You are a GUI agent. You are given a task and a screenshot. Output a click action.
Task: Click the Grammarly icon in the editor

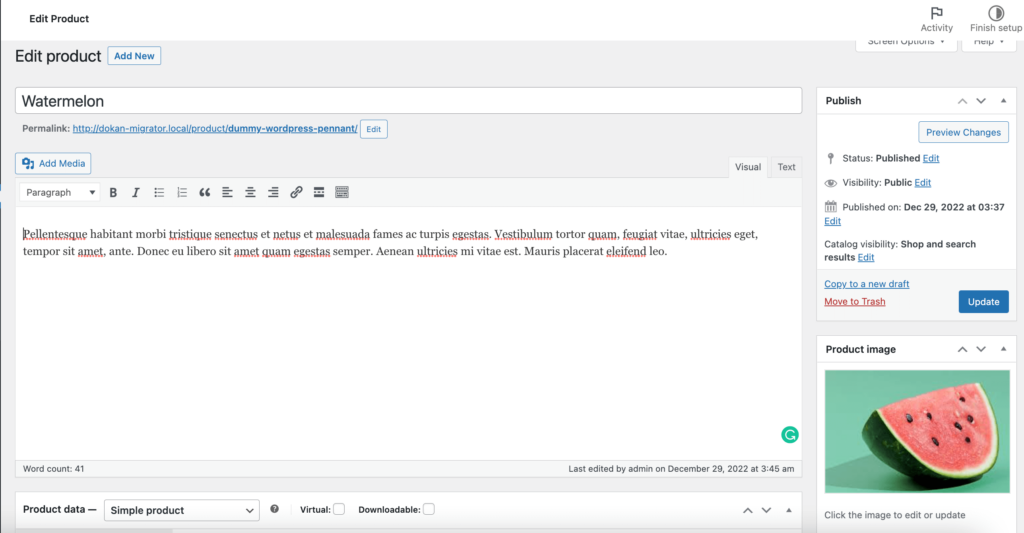pyautogui.click(x=790, y=435)
